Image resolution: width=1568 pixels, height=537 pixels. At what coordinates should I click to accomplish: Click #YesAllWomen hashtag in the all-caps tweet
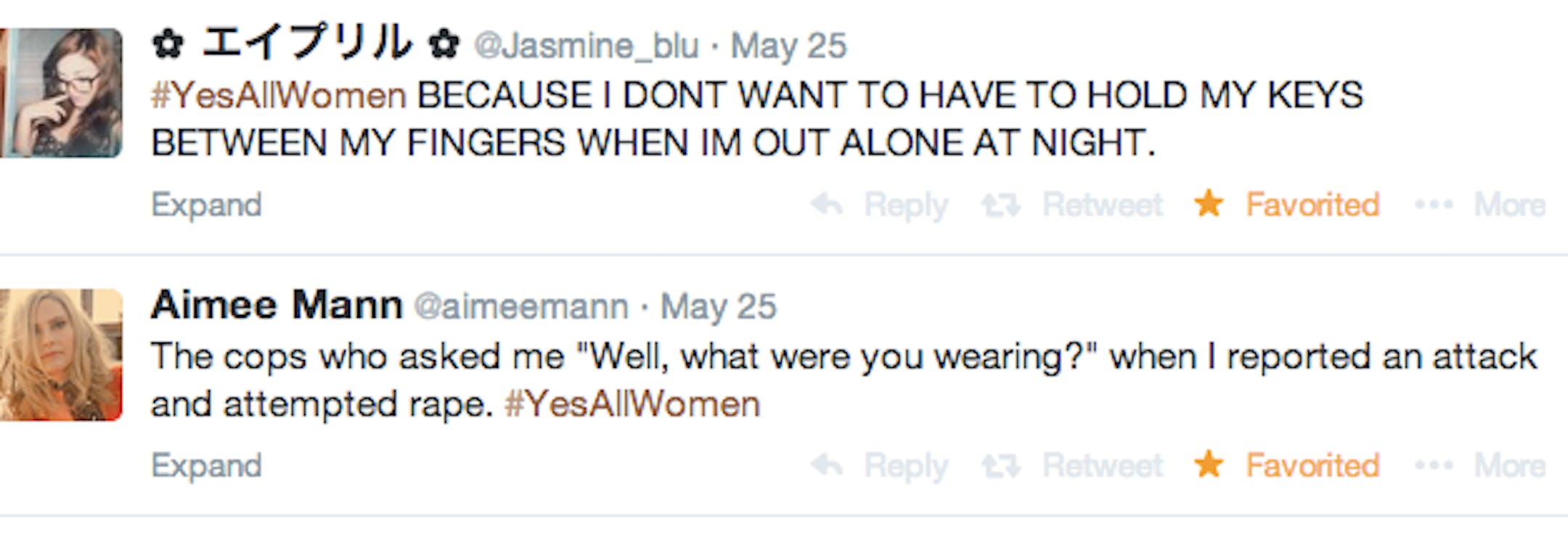278,96
